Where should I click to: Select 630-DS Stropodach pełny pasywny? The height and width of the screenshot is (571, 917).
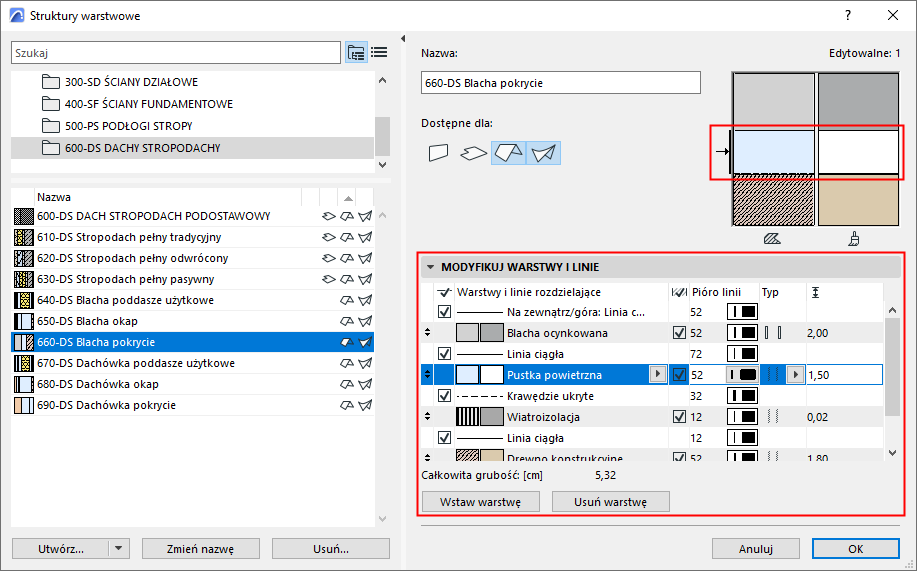click(192, 279)
